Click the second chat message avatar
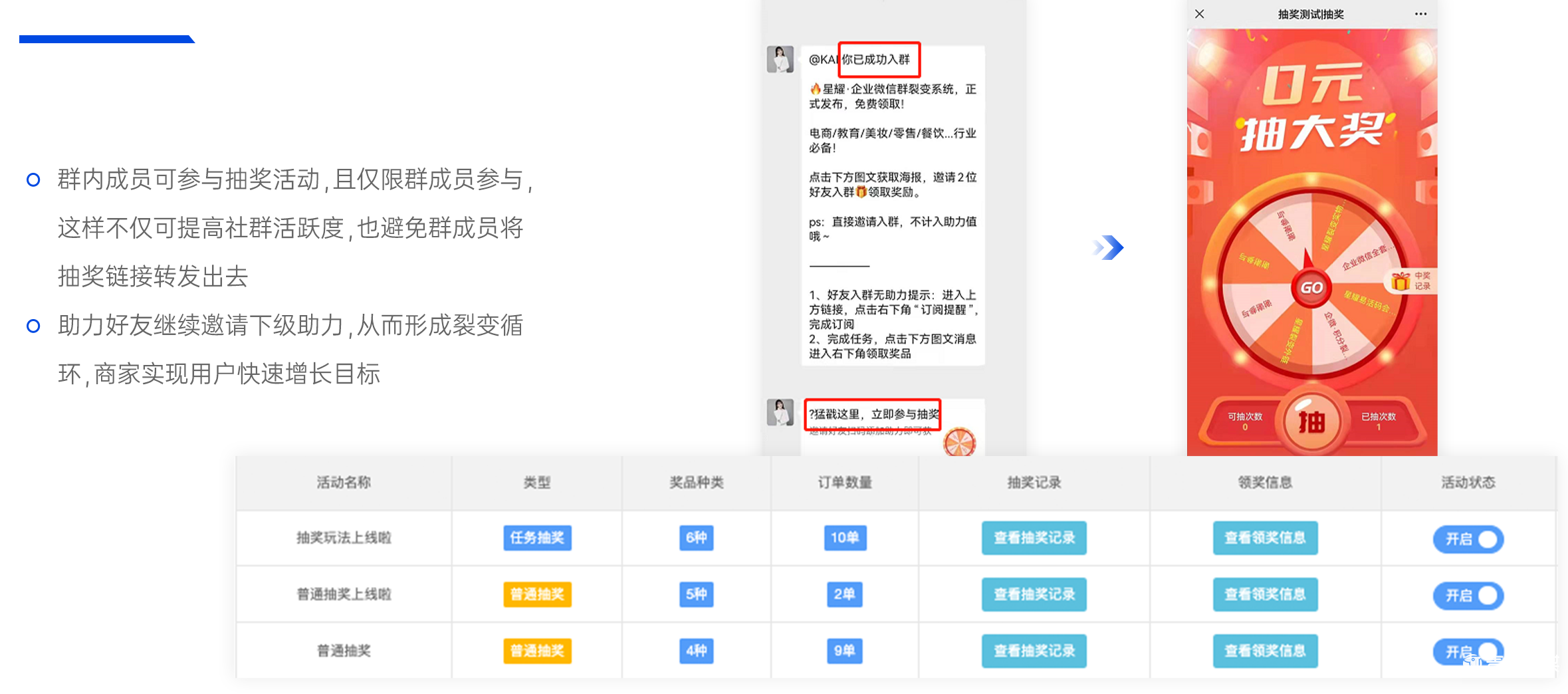This screenshot has height=694, width=1568. tap(780, 413)
